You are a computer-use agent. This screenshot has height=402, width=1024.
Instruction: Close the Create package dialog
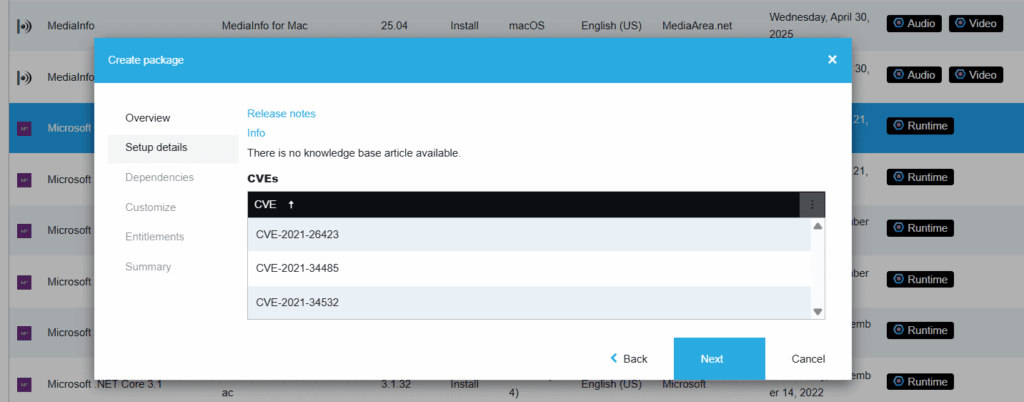pos(832,60)
